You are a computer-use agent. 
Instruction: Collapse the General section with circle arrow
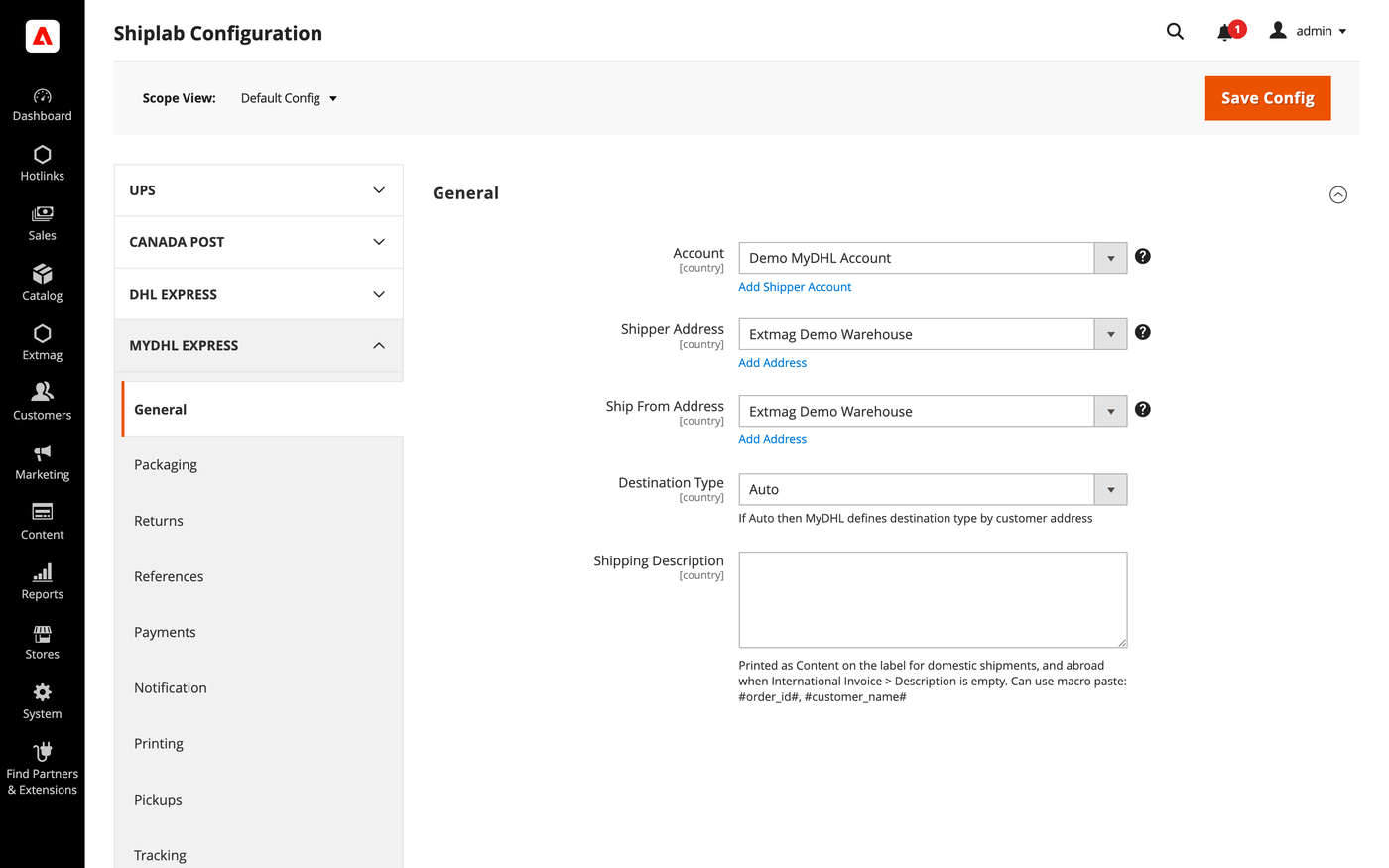[x=1338, y=194]
